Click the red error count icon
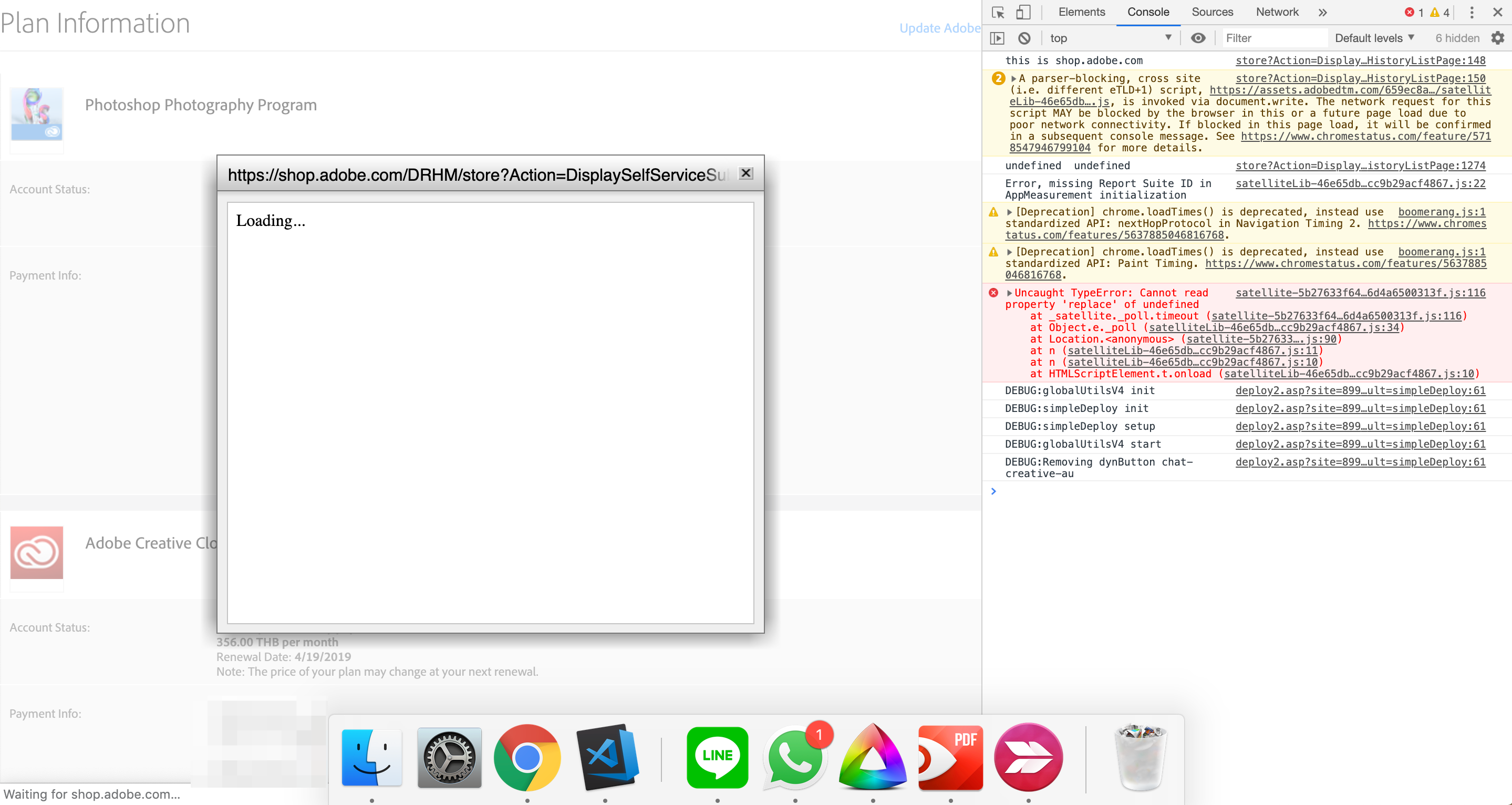The image size is (1512, 805). [x=1409, y=12]
